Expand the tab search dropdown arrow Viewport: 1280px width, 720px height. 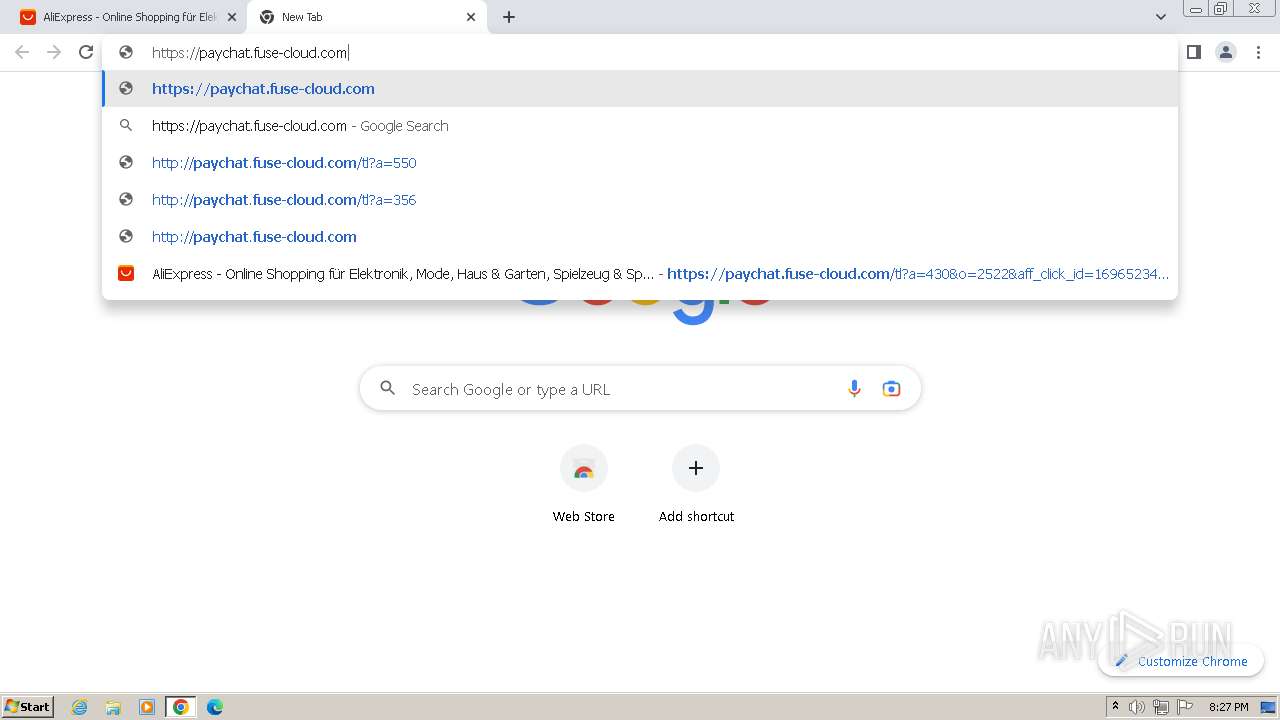[1160, 17]
